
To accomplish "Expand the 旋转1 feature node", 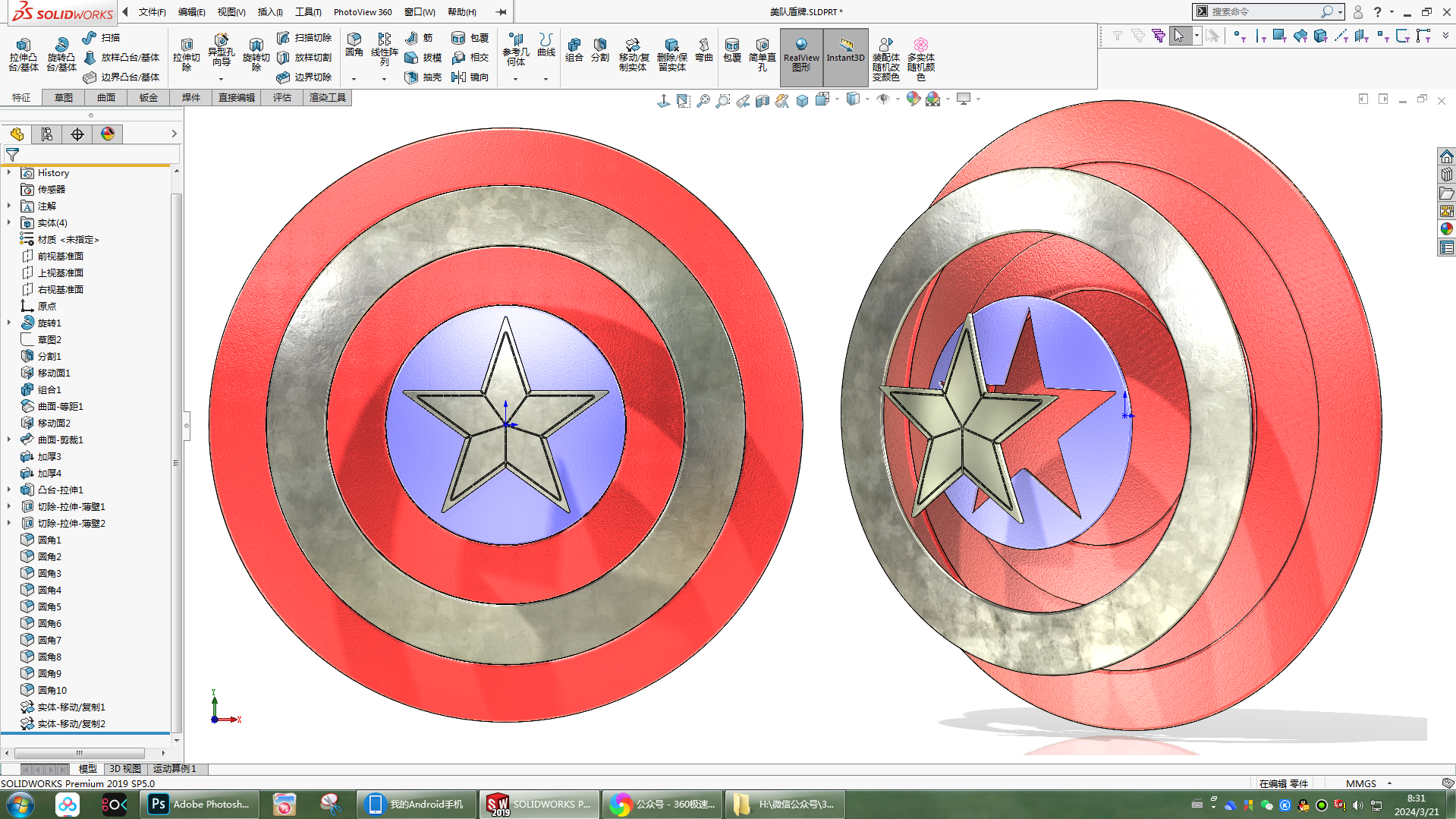I will pos(9,323).
